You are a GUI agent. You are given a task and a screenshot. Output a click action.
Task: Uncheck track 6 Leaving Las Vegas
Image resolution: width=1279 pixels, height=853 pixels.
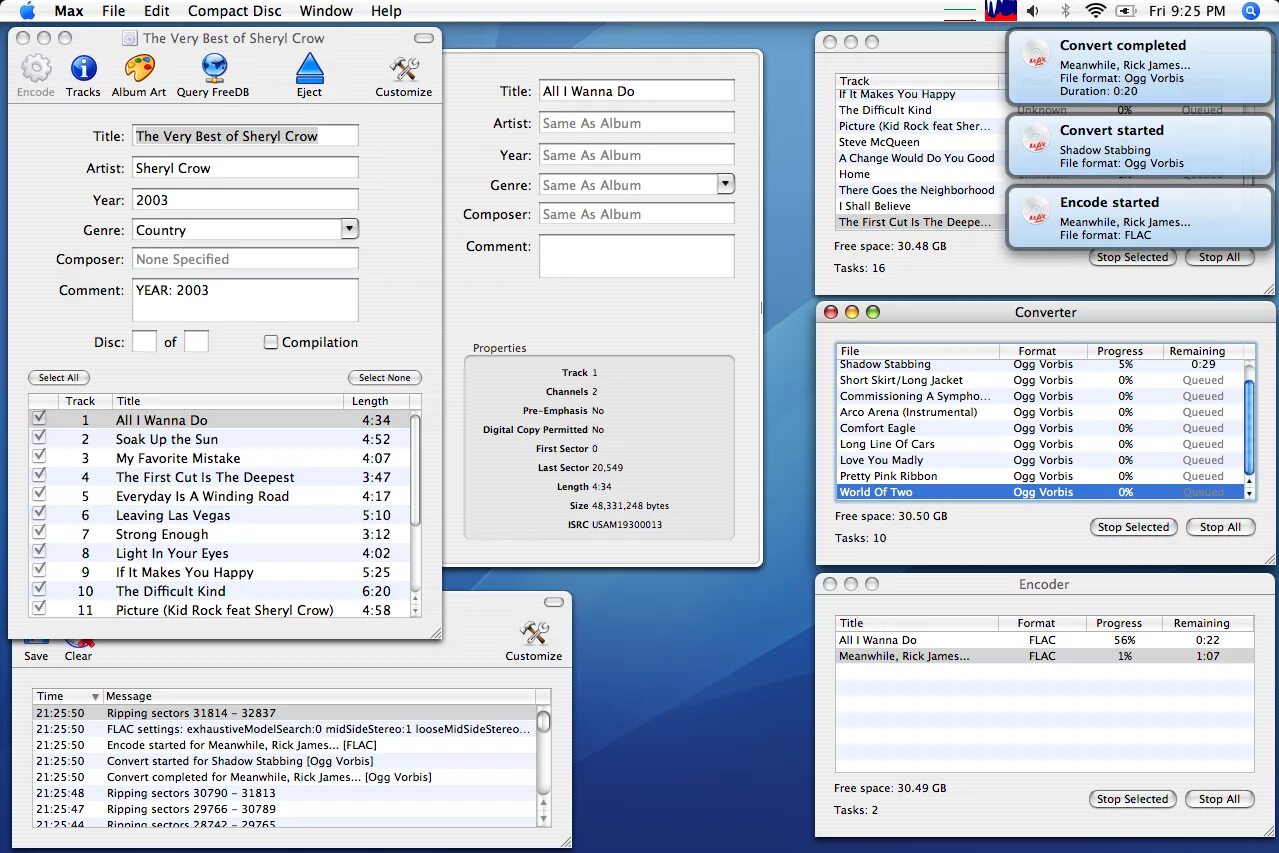click(x=39, y=513)
